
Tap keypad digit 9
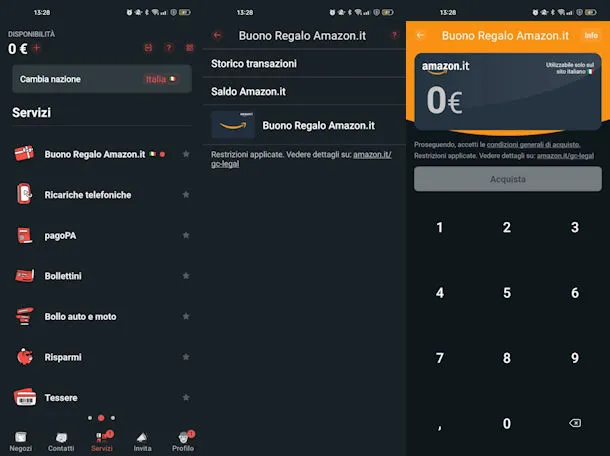(x=575, y=358)
